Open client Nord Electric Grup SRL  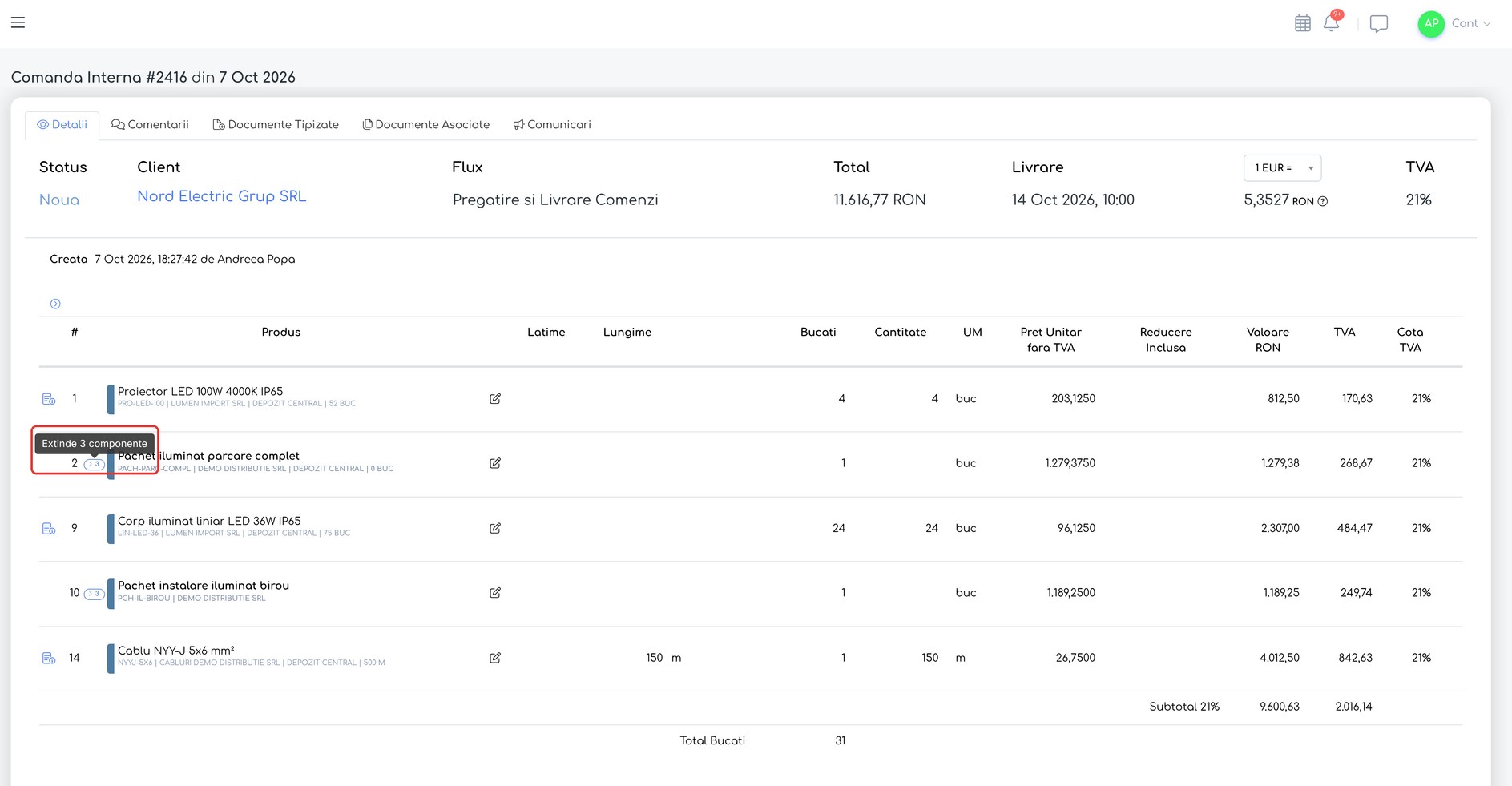coord(221,196)
